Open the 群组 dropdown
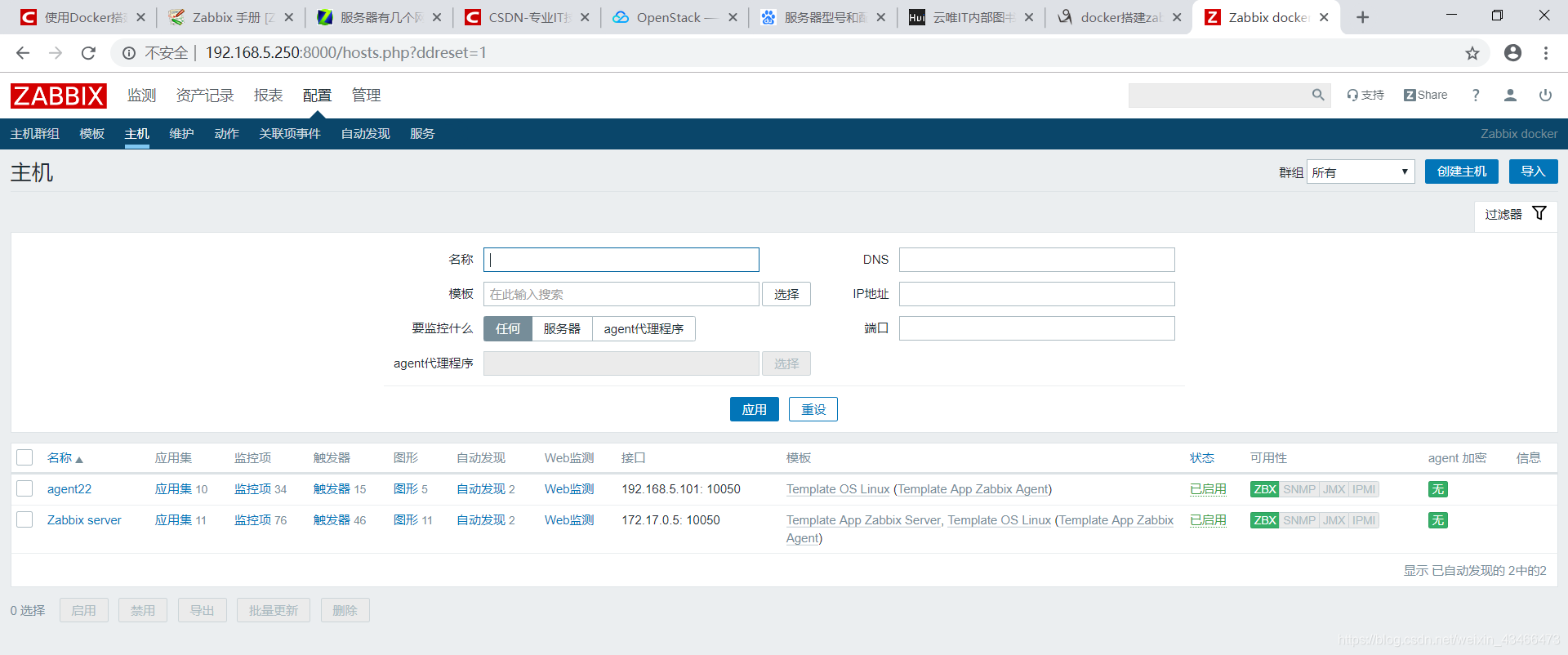Image resolution: width=1568 pixels, height=655 pixels. pos(1361,172)
